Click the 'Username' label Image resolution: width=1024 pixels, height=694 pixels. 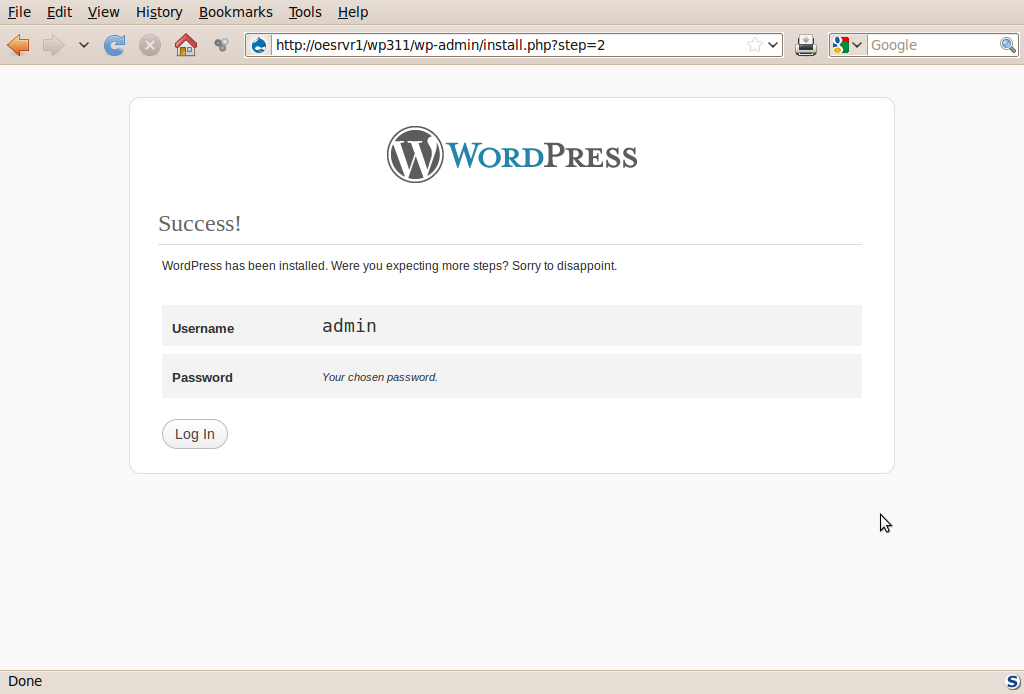[x=202, y=328]
